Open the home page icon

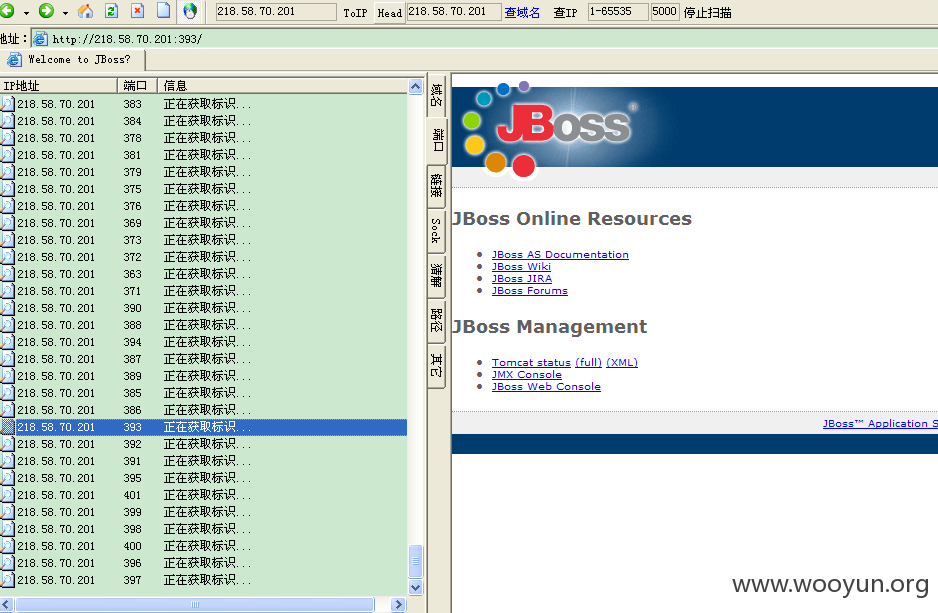coord(86,11)
